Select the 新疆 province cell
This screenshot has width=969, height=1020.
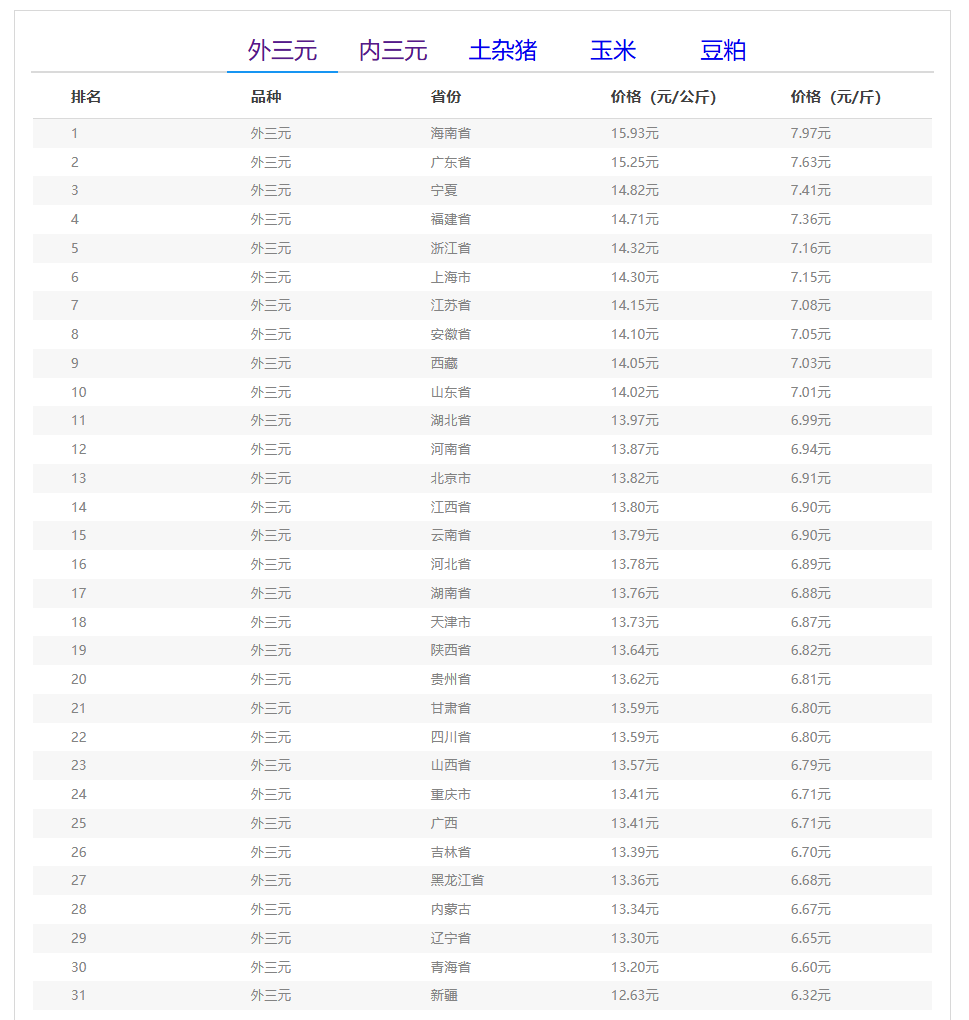pyautogui.click(x=444, y=995)
